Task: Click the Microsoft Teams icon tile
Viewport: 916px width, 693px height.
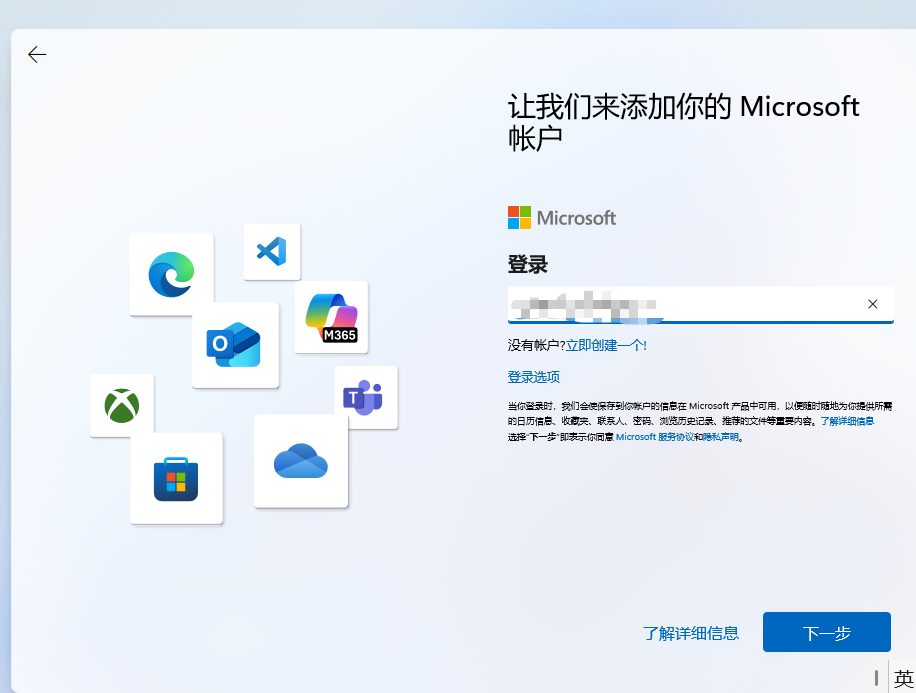Action: click(366, 397)
